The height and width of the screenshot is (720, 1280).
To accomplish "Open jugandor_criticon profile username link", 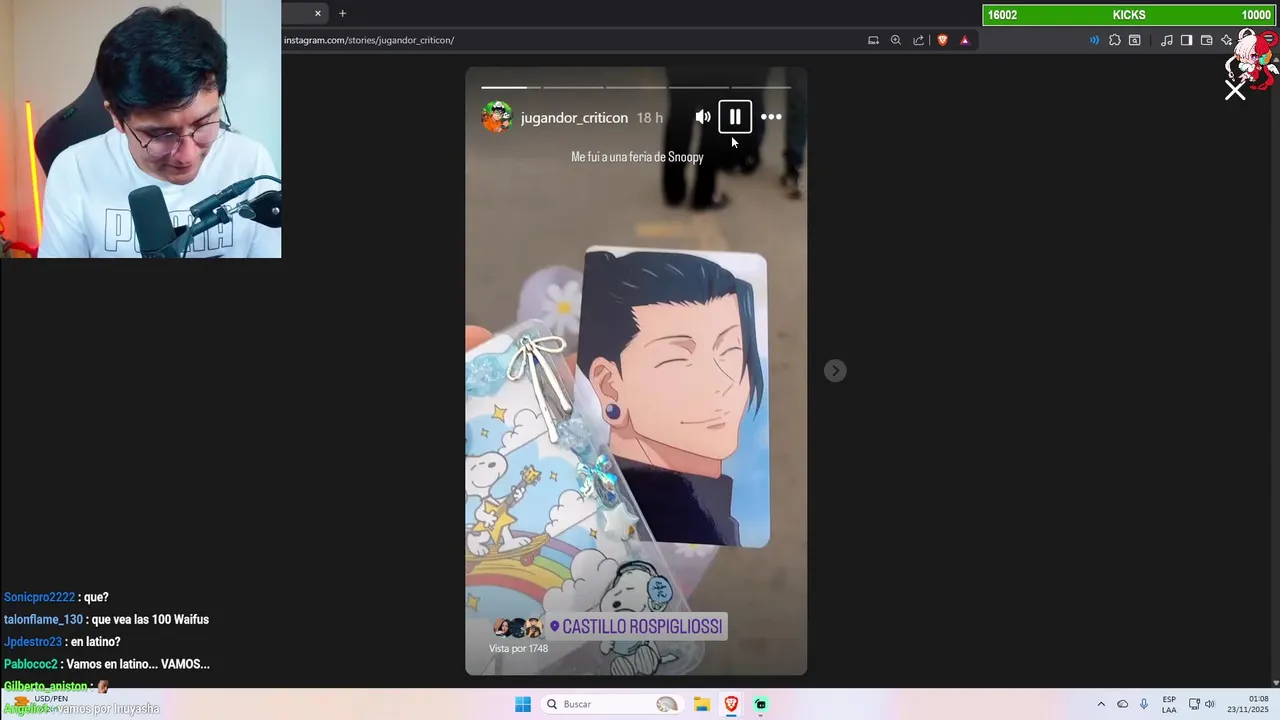I will (574, 118).
